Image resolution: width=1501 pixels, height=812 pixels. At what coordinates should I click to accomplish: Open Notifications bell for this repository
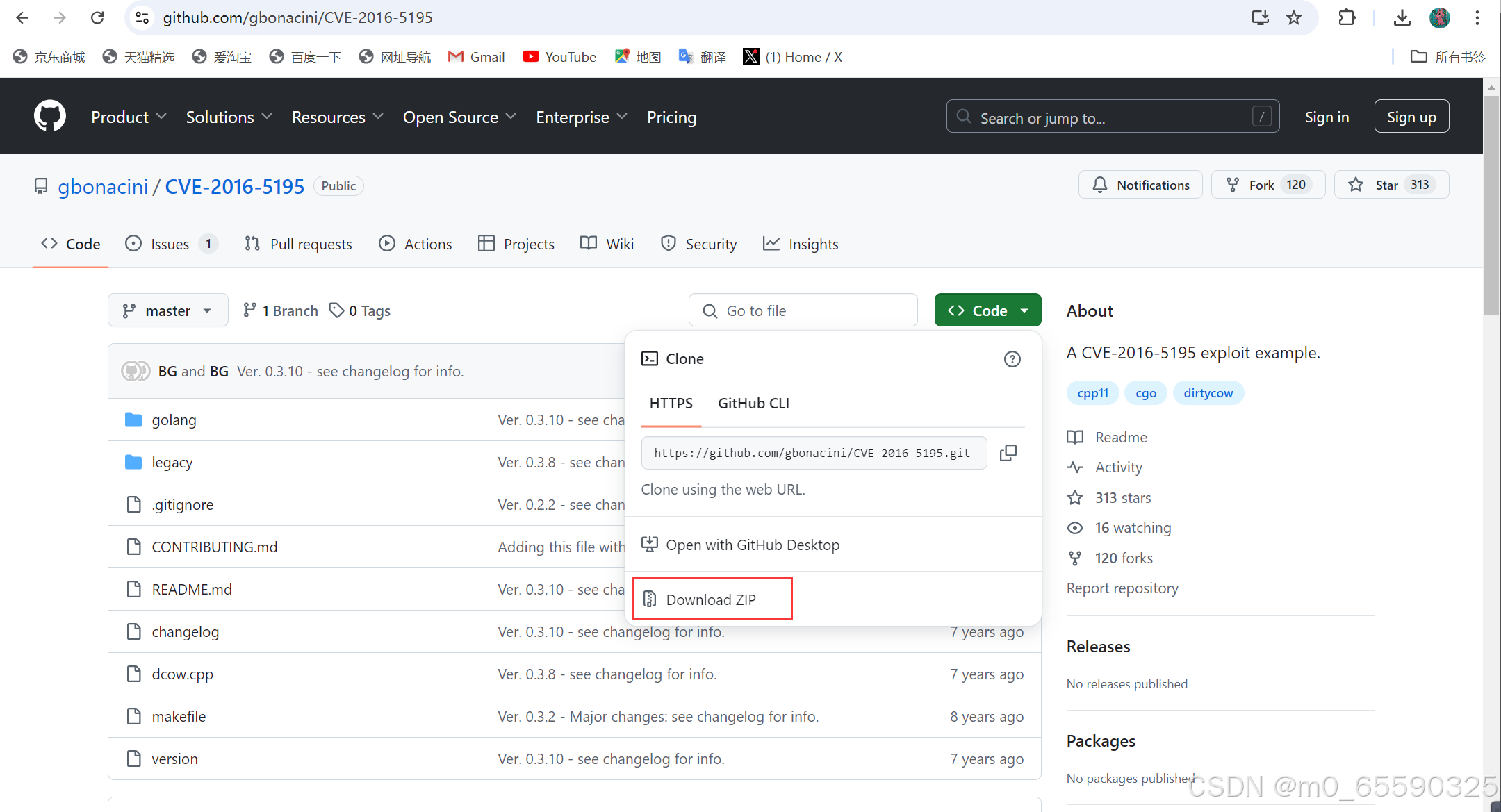pos(1140,185)
